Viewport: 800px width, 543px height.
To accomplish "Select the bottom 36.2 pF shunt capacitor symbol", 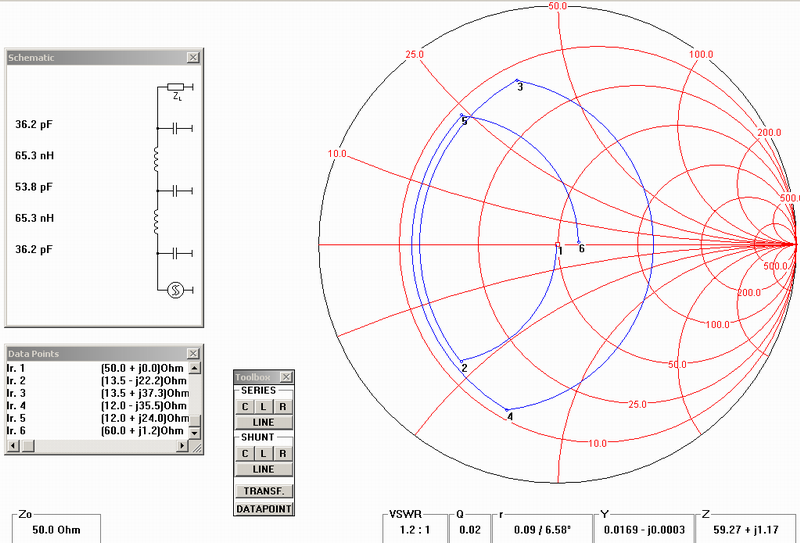I will point(176,253).
